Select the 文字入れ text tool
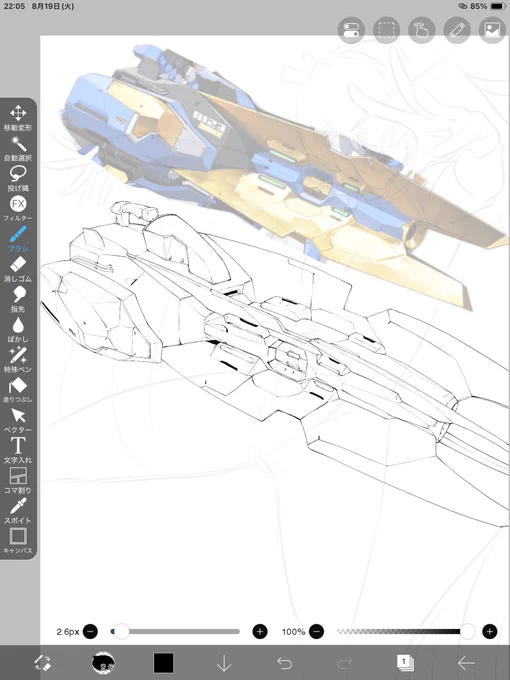The width and height of the screenshot is (510, 680). pos(18,450)
